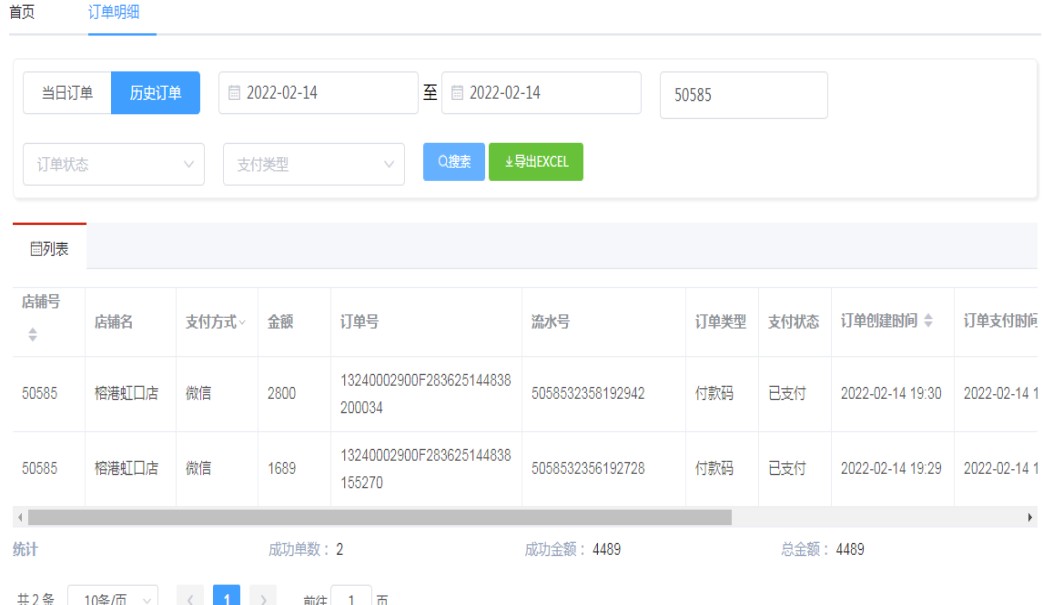Click the green 导出EXCEL button
Image resolution: width=1043 pixels, height=605 pixels.
536,162
